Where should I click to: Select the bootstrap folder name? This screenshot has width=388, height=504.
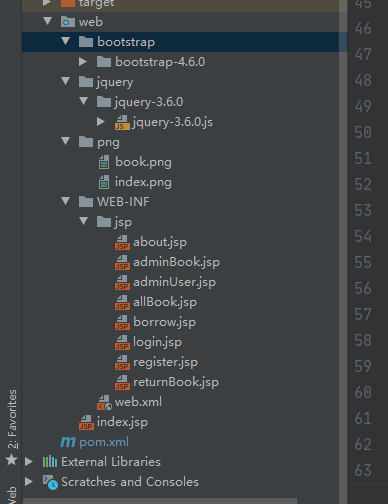click(x=126, y=42)
